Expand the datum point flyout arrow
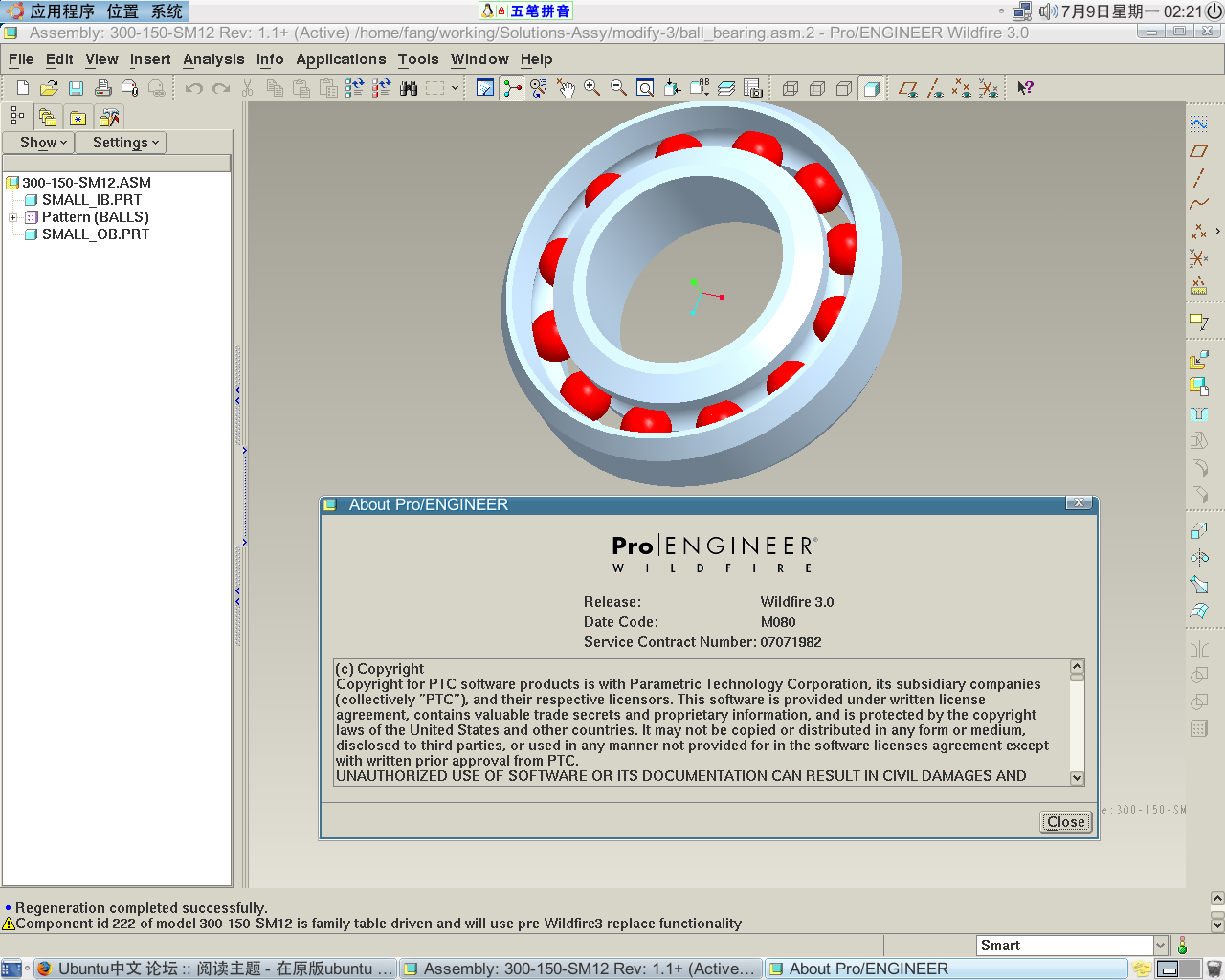 (1217, 232)
